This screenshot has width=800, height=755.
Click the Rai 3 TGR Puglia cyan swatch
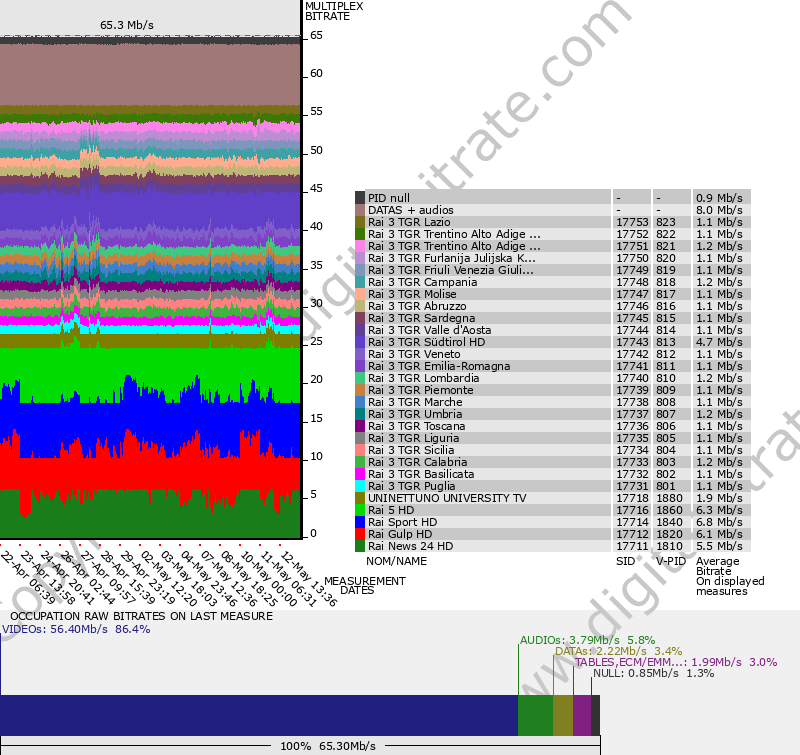coord(360,486)
